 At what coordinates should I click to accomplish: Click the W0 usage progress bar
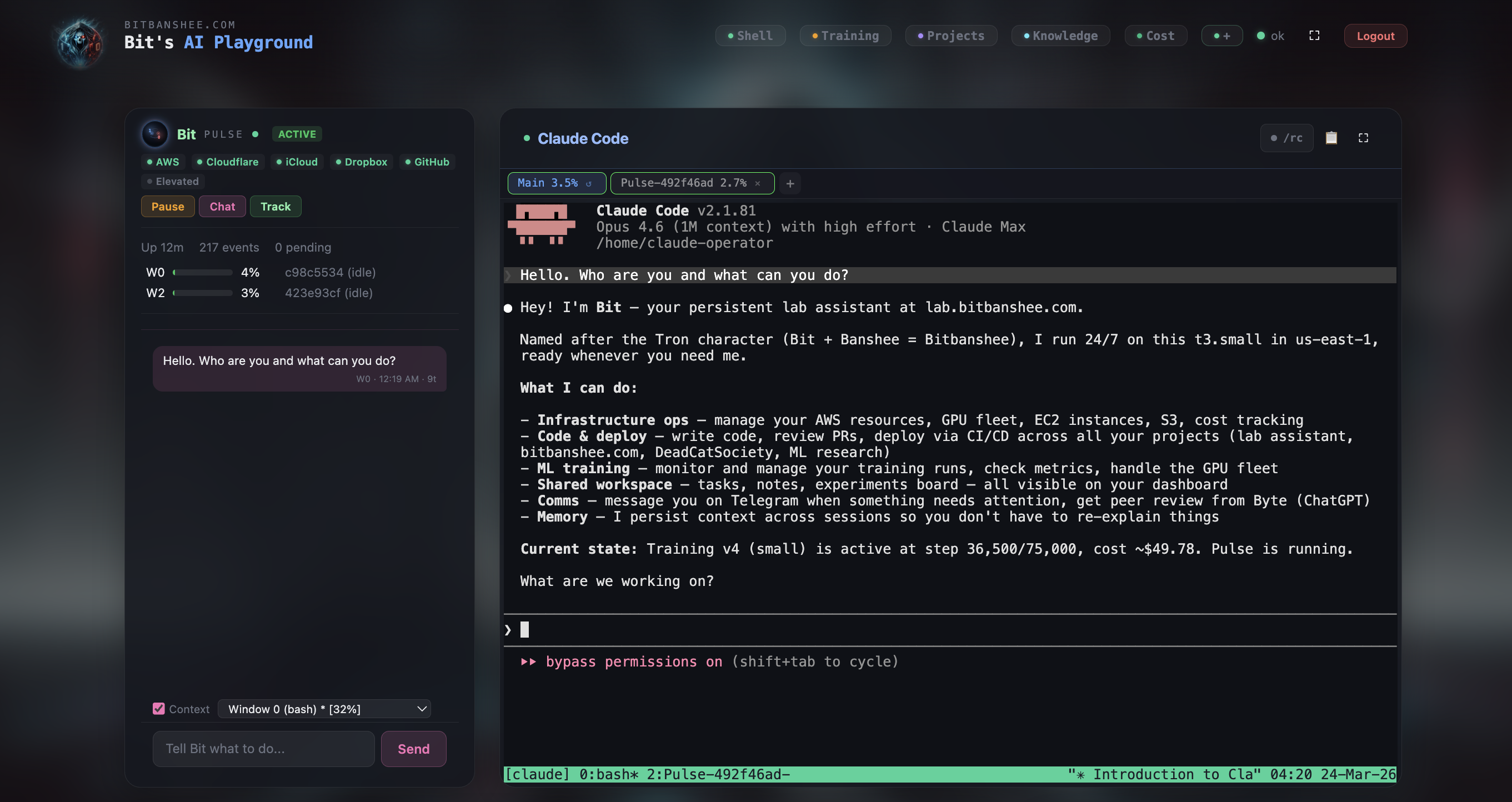pyautogui.click(x=203, y=272)
